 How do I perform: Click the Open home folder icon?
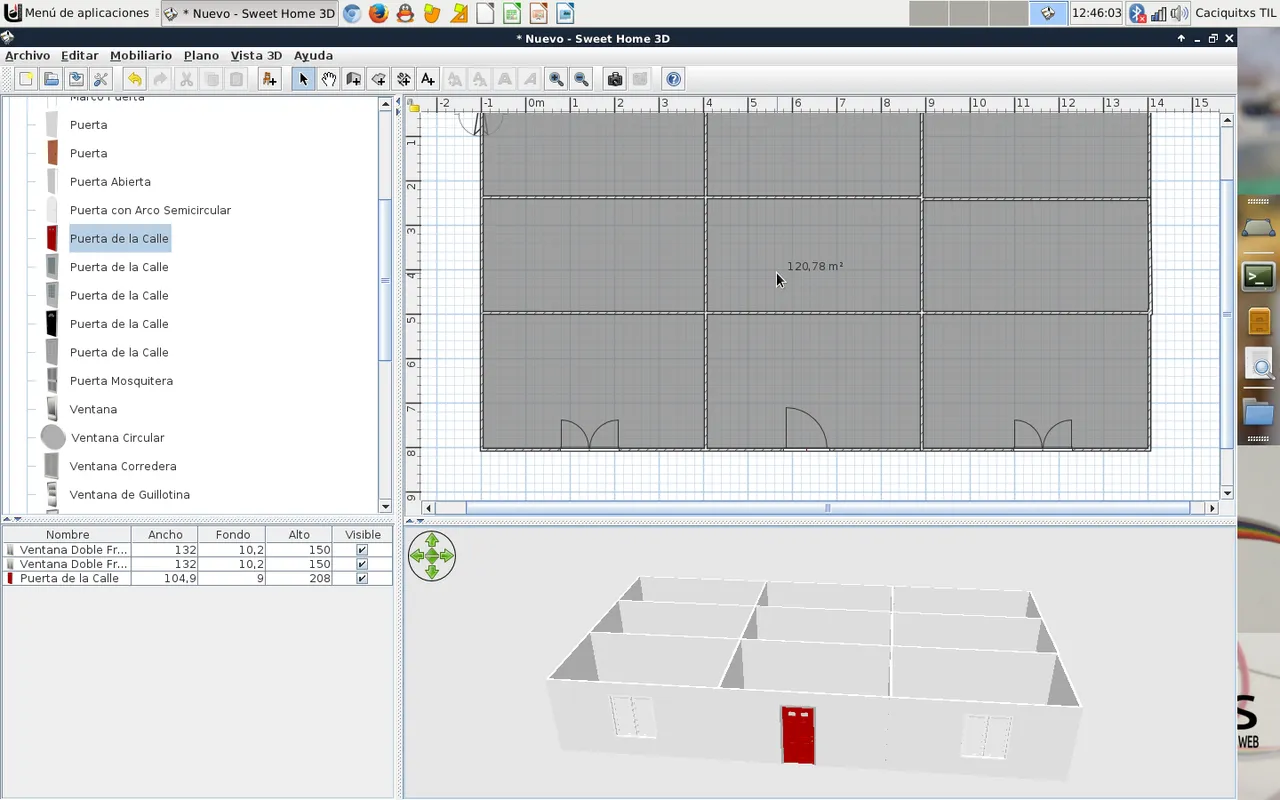[51, 79]
